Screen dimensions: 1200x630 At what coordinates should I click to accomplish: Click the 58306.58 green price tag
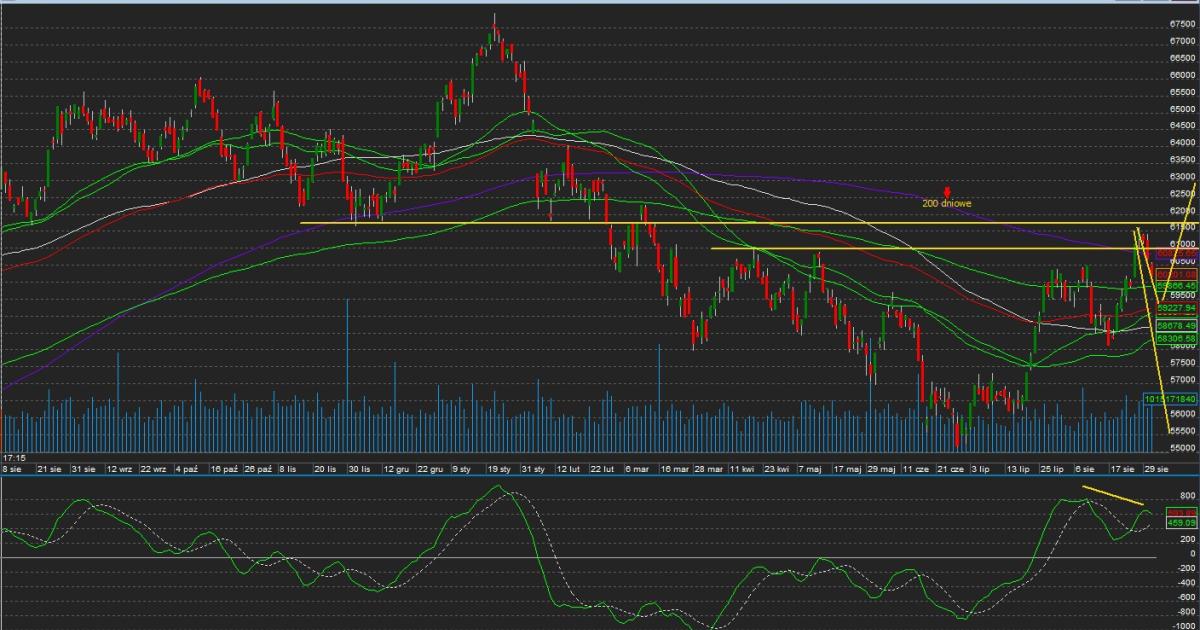pos(1176,339)
